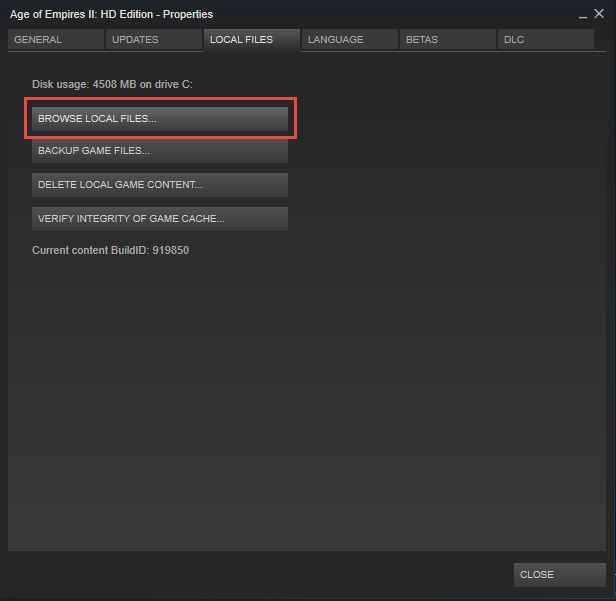Click the Age of Empires II Properties title
616x601 pixels.
(112, 15)
